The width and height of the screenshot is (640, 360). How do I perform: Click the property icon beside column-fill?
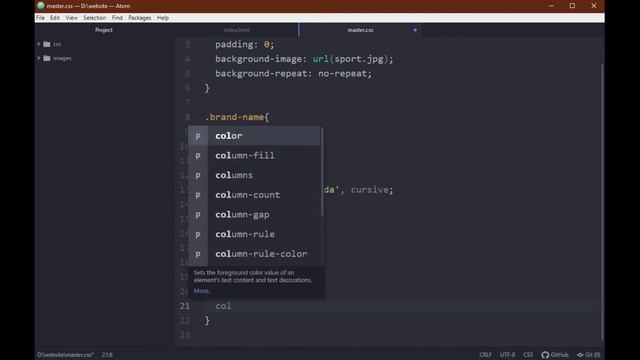[x=198, y=156]
